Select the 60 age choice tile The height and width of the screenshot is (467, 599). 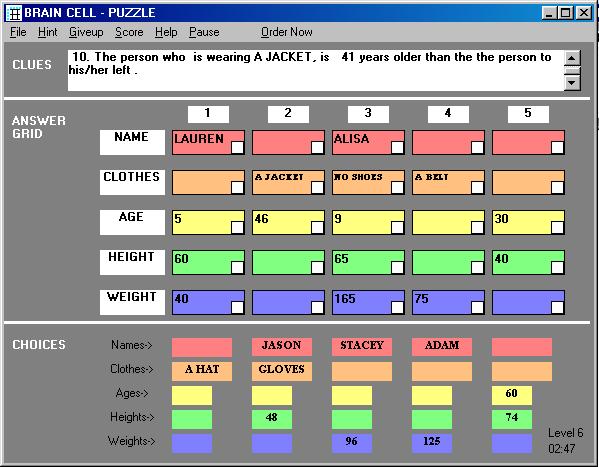click(x=512, y=395)
